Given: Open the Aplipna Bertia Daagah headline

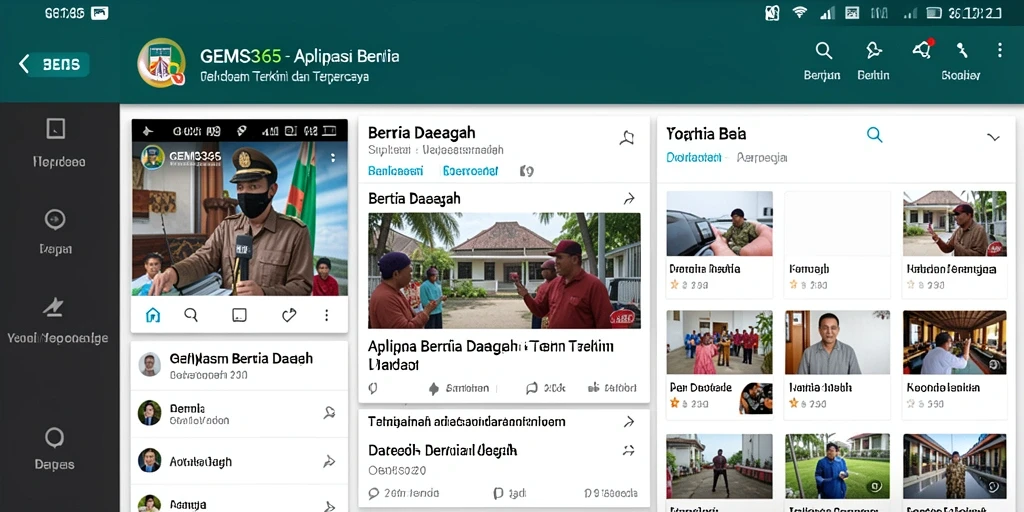Looking at the screenshot, I should (491, 355).
